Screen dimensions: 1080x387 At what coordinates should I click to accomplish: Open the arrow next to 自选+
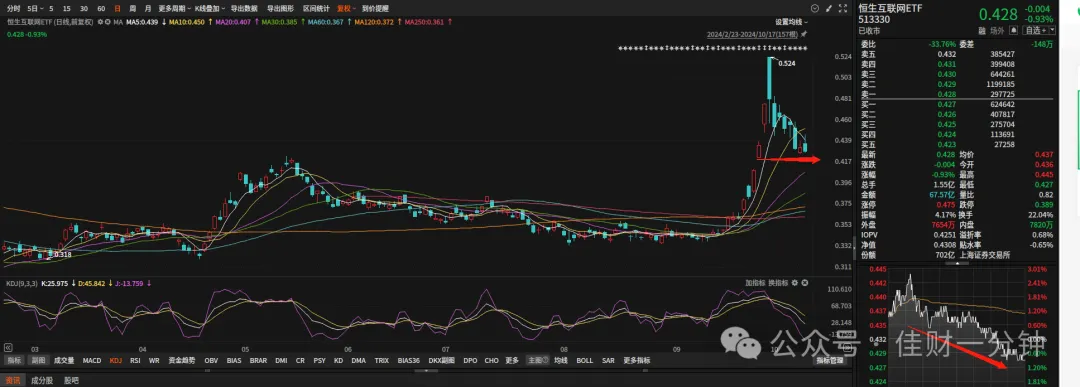click(1052, 30)
